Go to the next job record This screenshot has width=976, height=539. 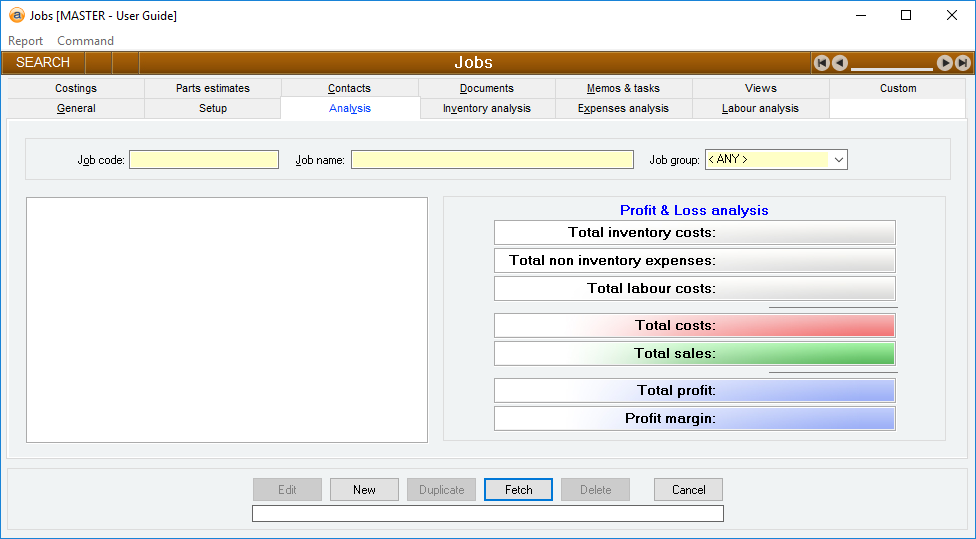coord(944,63)
